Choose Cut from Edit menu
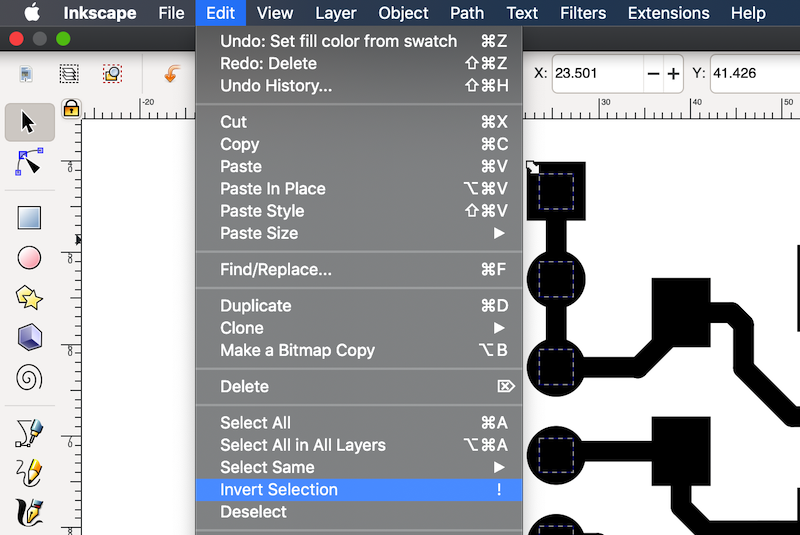This screenshot has height=535, width=800. click(x=359, y=122)
